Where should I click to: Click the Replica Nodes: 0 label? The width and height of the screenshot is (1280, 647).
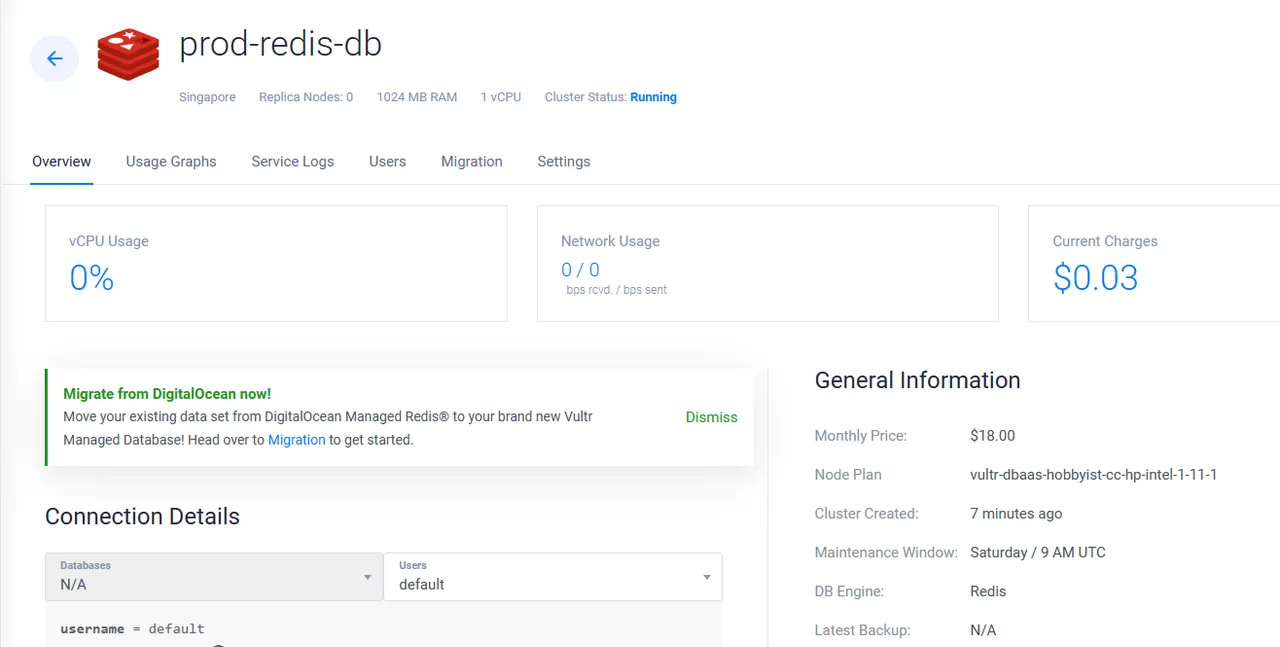point(306,97)
